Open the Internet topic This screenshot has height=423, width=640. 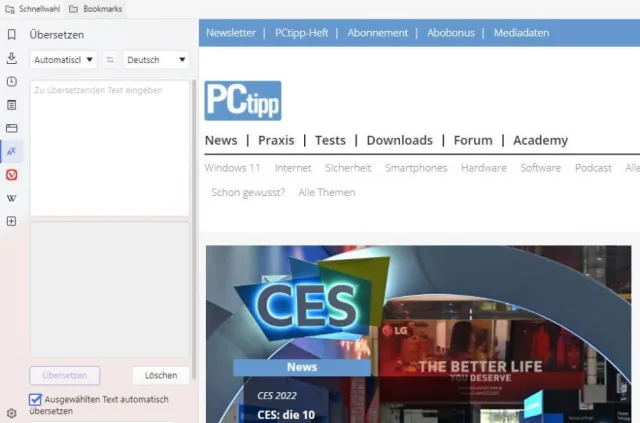[293, 168]
